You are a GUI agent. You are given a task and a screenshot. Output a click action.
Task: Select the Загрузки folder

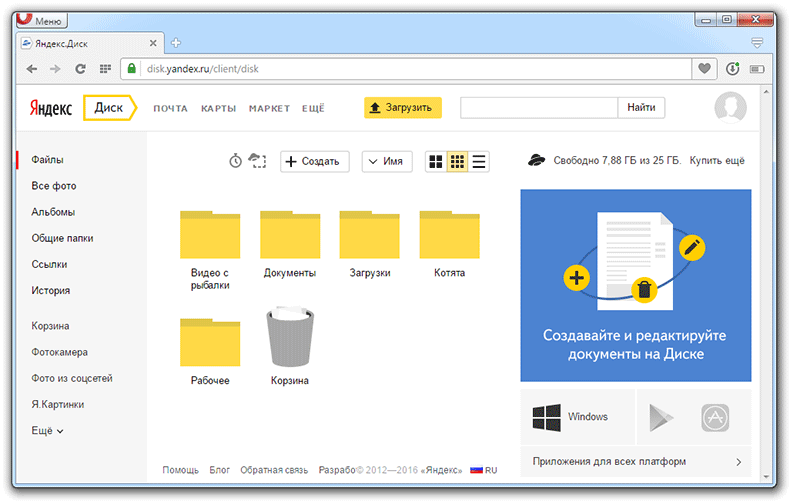(370, 244)
